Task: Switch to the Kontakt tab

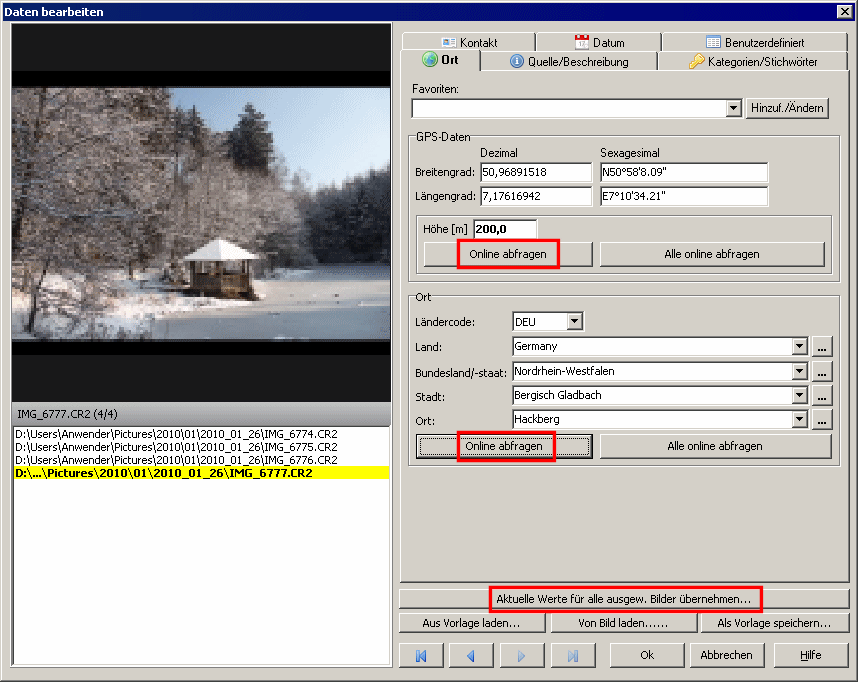Action: (468, 43)
